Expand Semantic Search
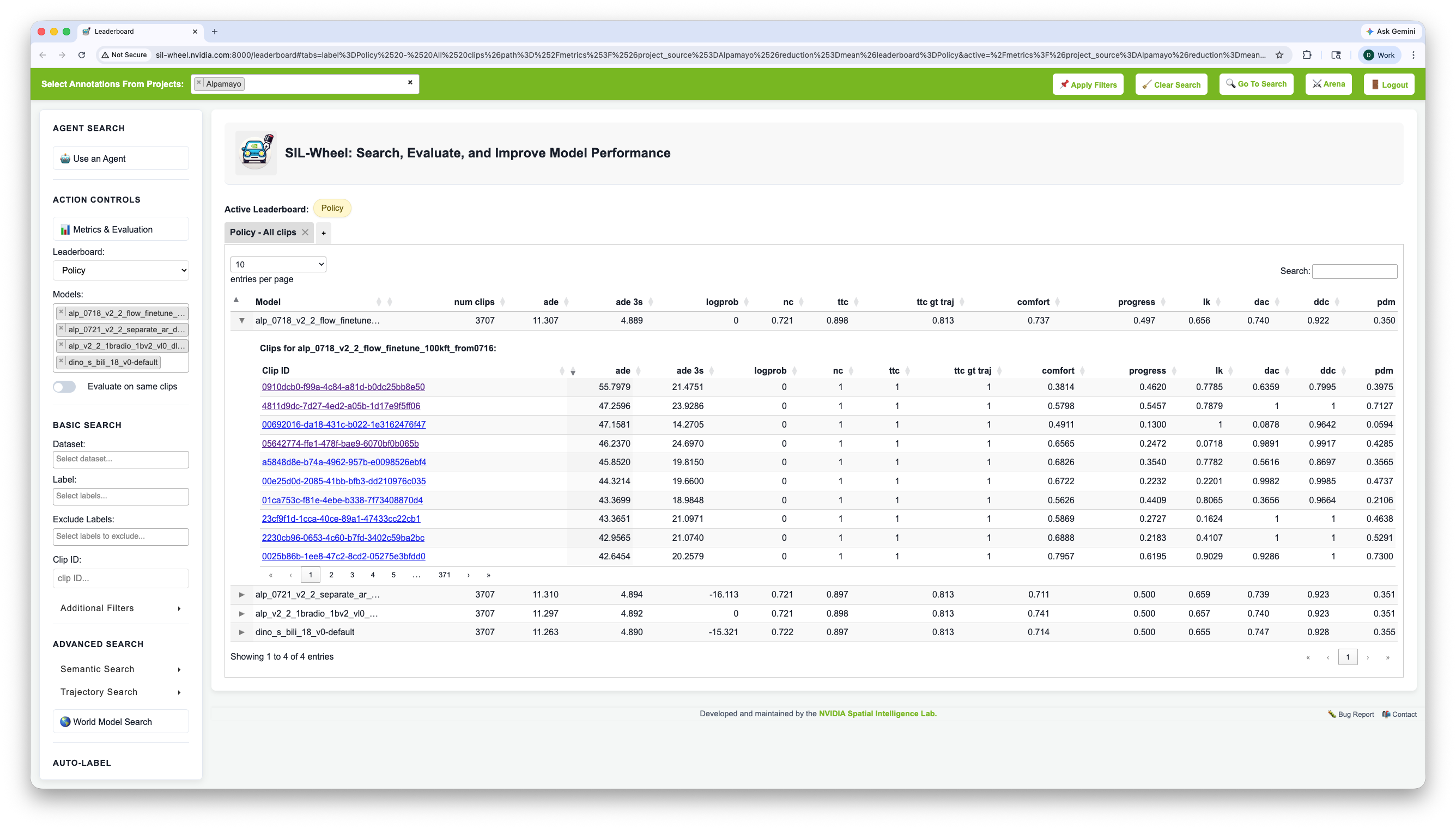The width and height of the screenshot is (1456, 829). tap(121, 669)
